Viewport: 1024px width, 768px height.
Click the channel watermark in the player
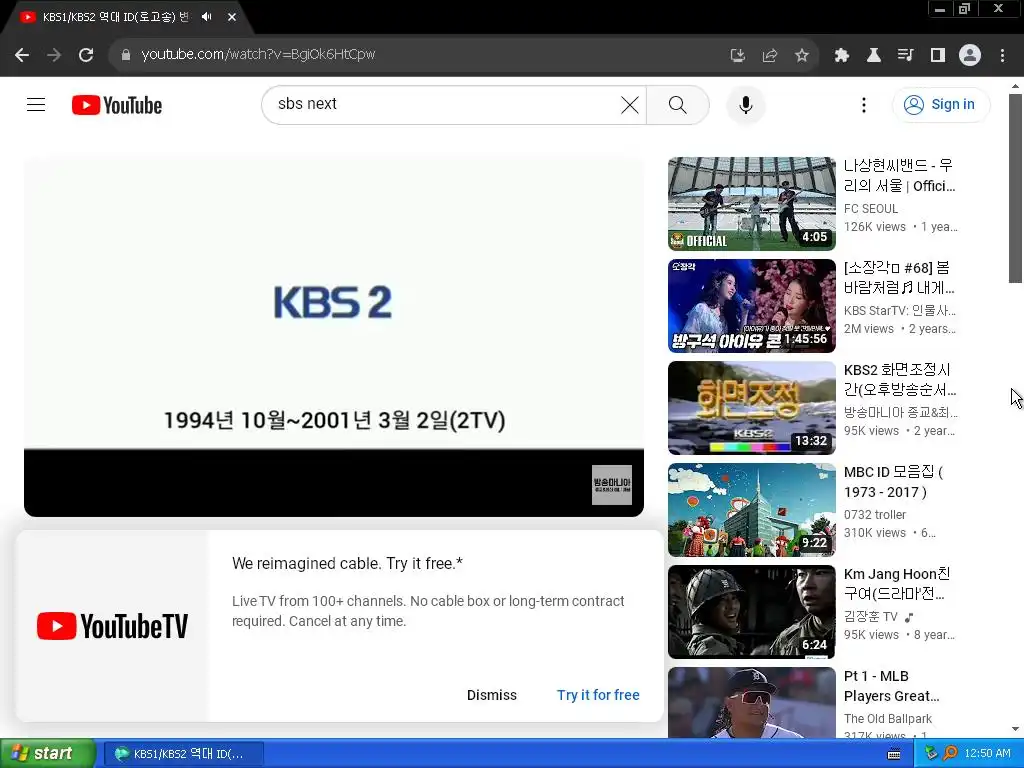(x=611, y=485)
